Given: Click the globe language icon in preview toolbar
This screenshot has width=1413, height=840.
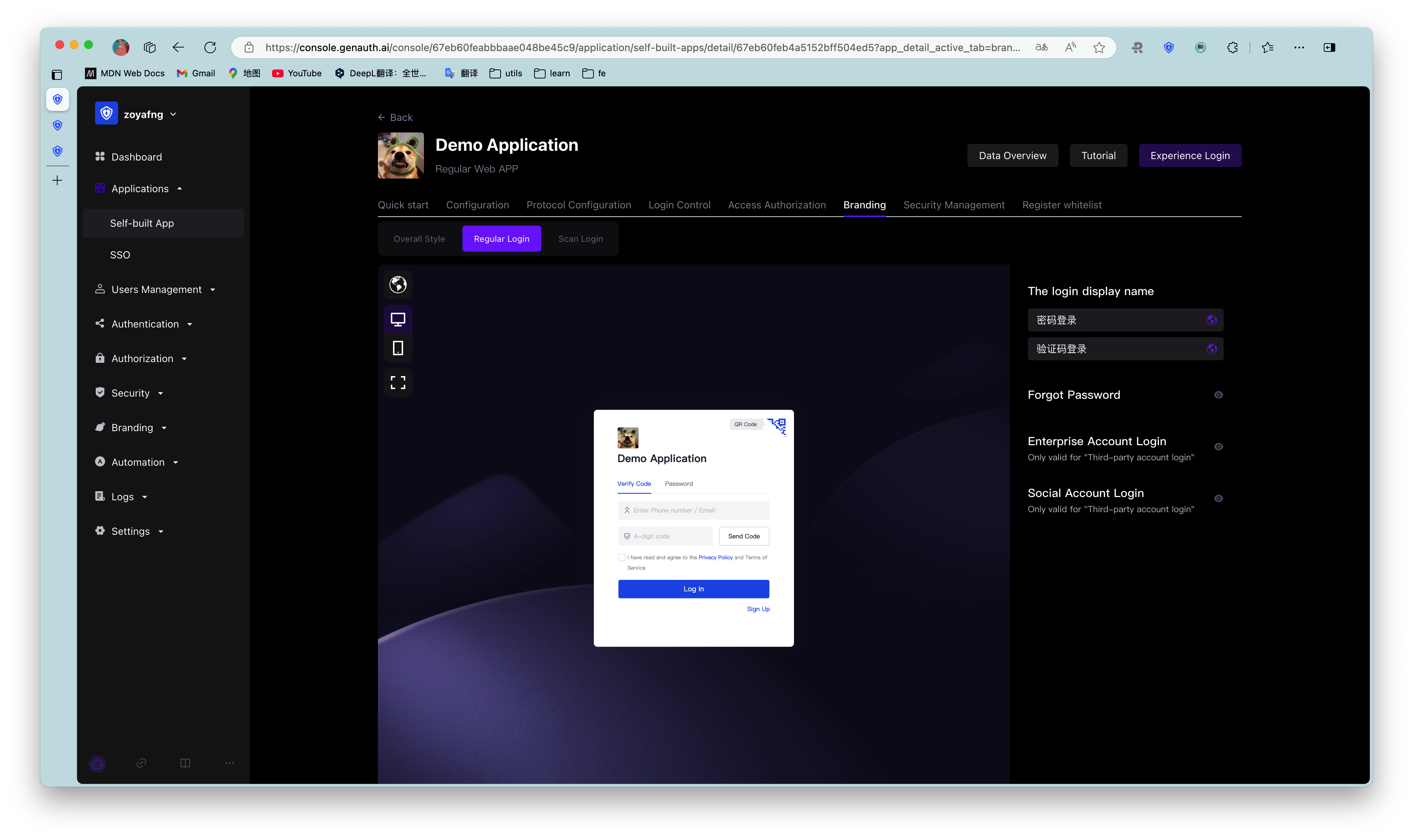Looking at the screenshot, I should pos(398,284).
